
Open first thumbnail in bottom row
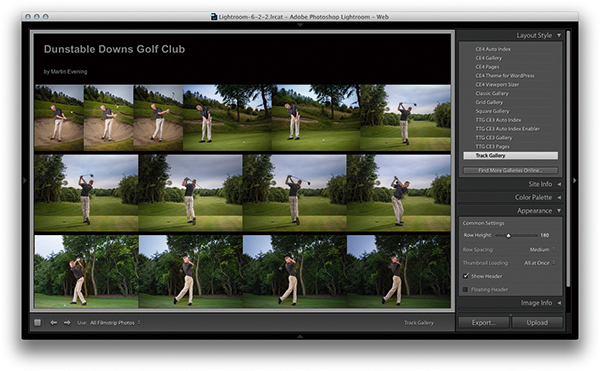[x=86, y=272]
